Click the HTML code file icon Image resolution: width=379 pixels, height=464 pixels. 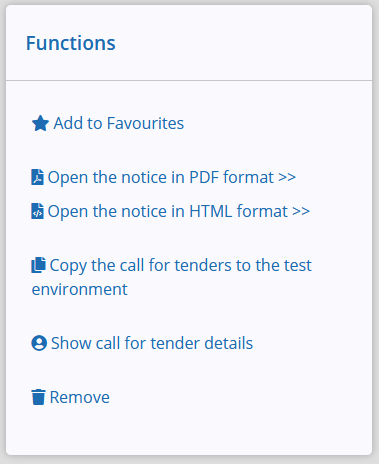tap(37, 211)
